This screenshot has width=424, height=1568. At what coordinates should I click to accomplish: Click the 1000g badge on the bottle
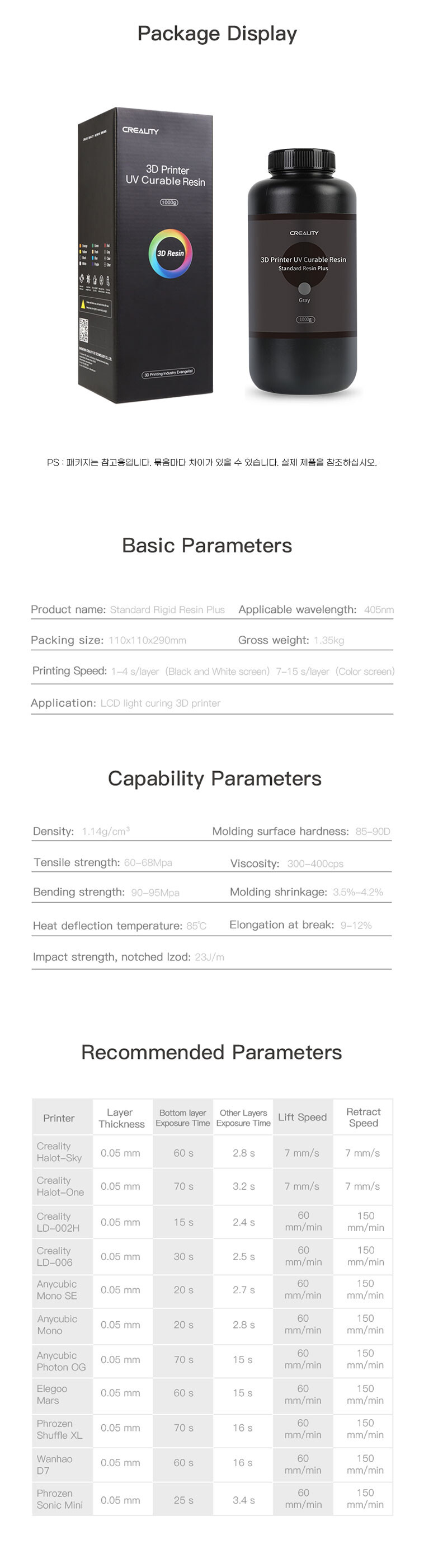pos(305,320)
